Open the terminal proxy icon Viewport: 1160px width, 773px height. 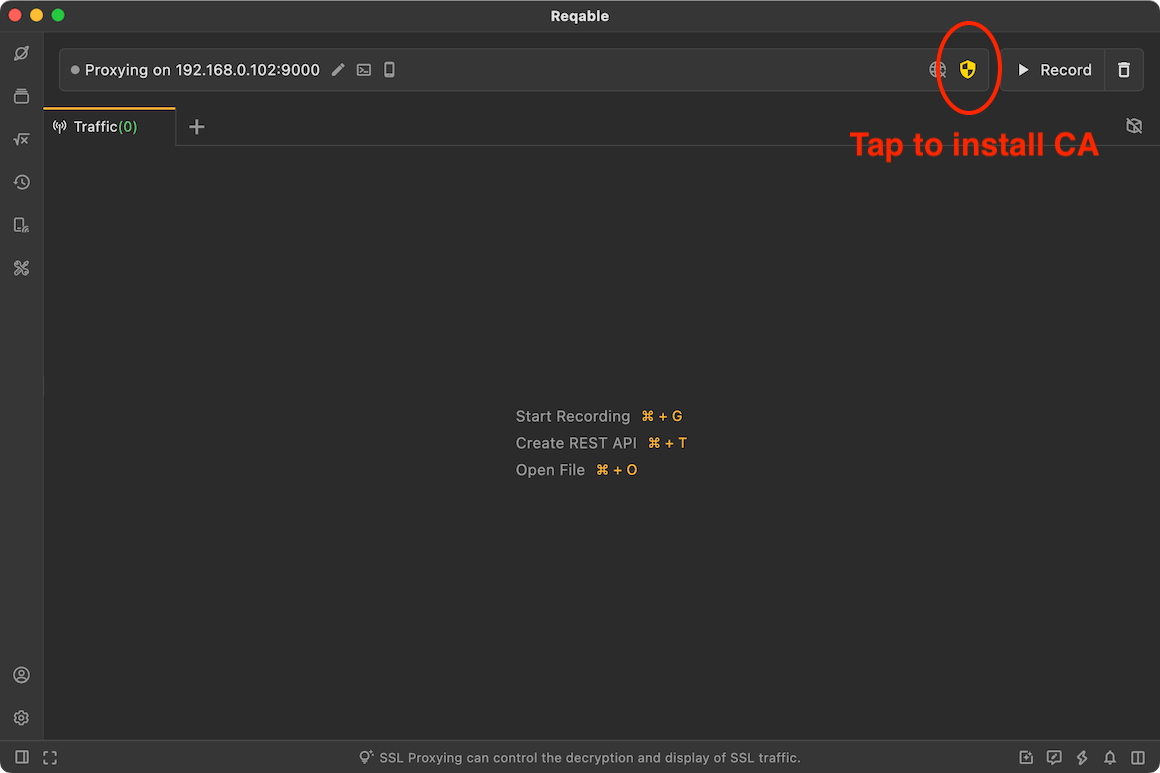point(363,70)
